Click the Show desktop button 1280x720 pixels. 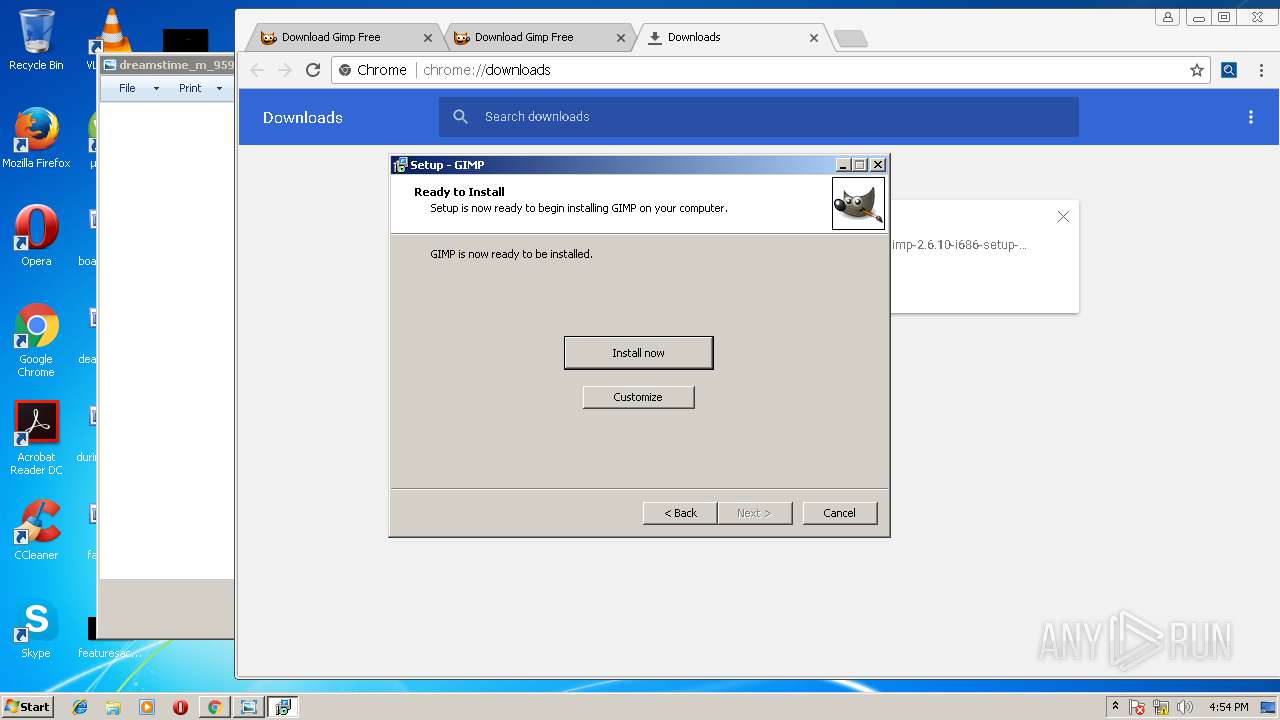[x=1269, y=707]
